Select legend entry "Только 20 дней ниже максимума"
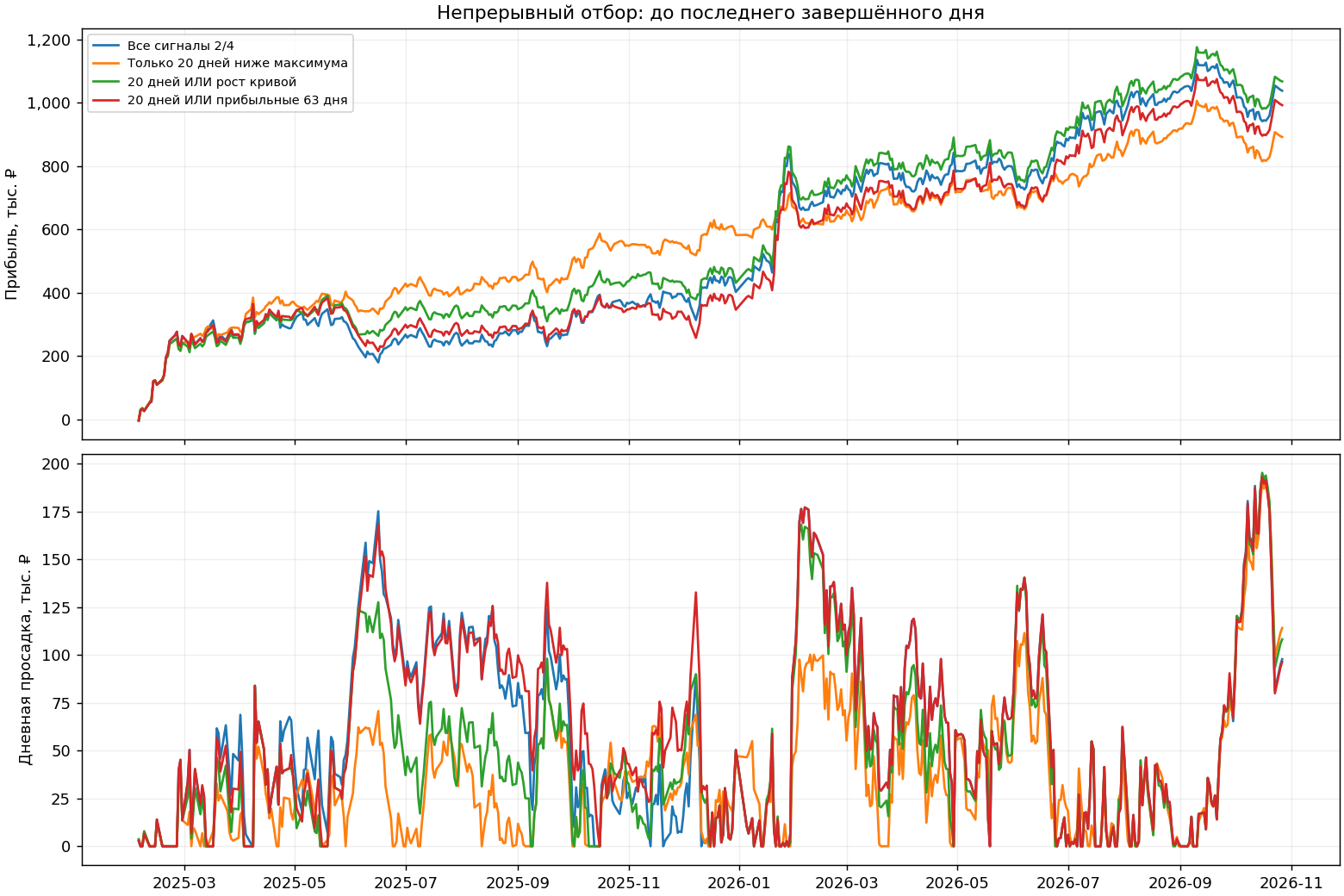Screen dimensions: 1344x896 coord(238,64)
